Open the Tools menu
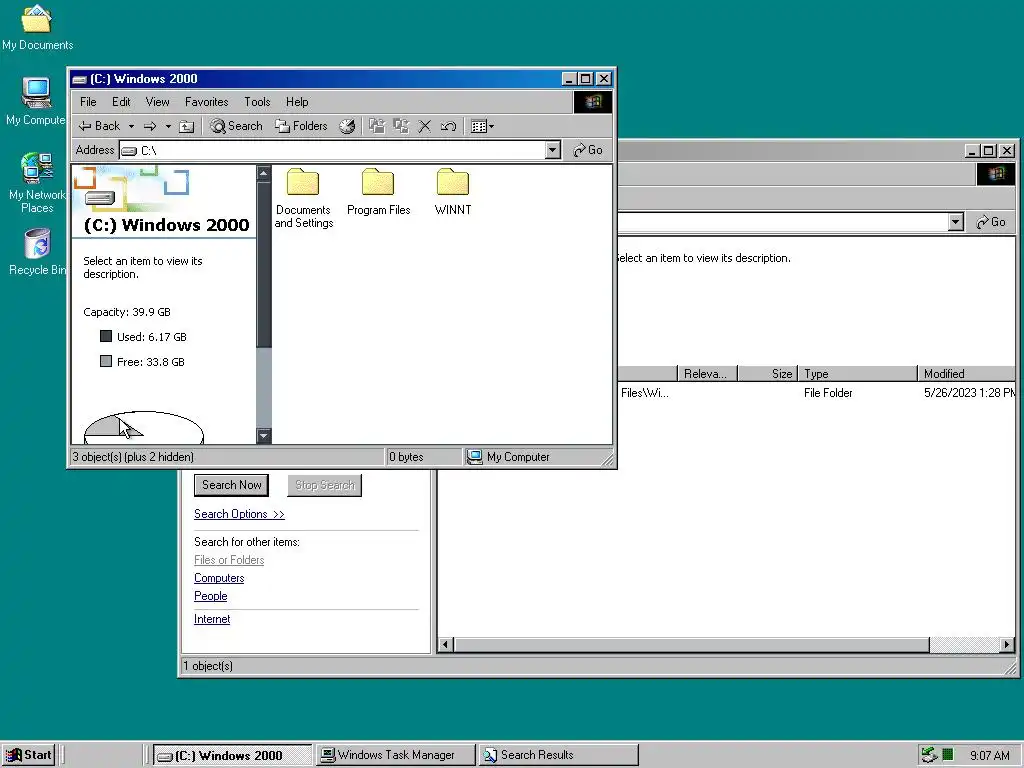This screenshot has width=1024, height=768. 257,102
